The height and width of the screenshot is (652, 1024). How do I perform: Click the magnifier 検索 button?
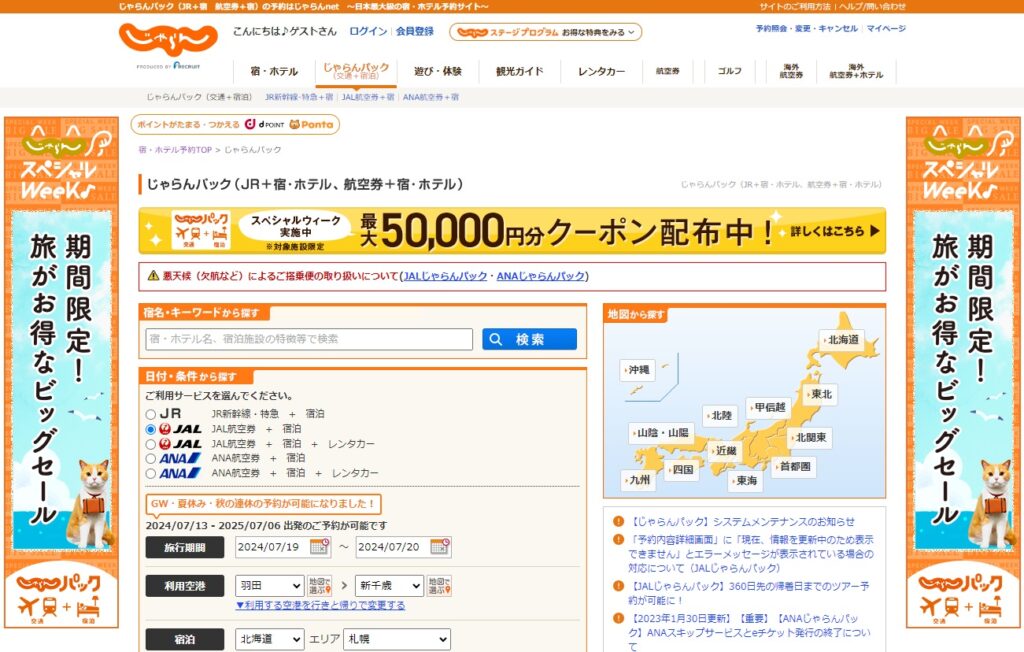tap(529, 339)
